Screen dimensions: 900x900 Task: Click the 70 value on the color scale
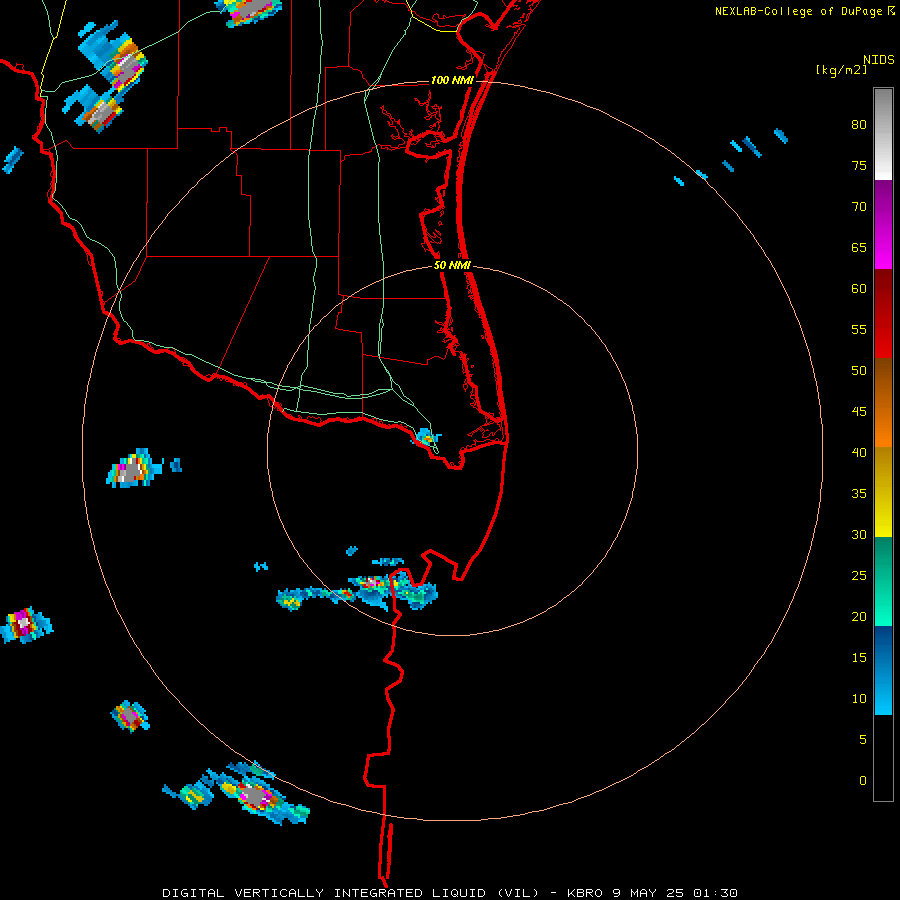coord(859,207)
